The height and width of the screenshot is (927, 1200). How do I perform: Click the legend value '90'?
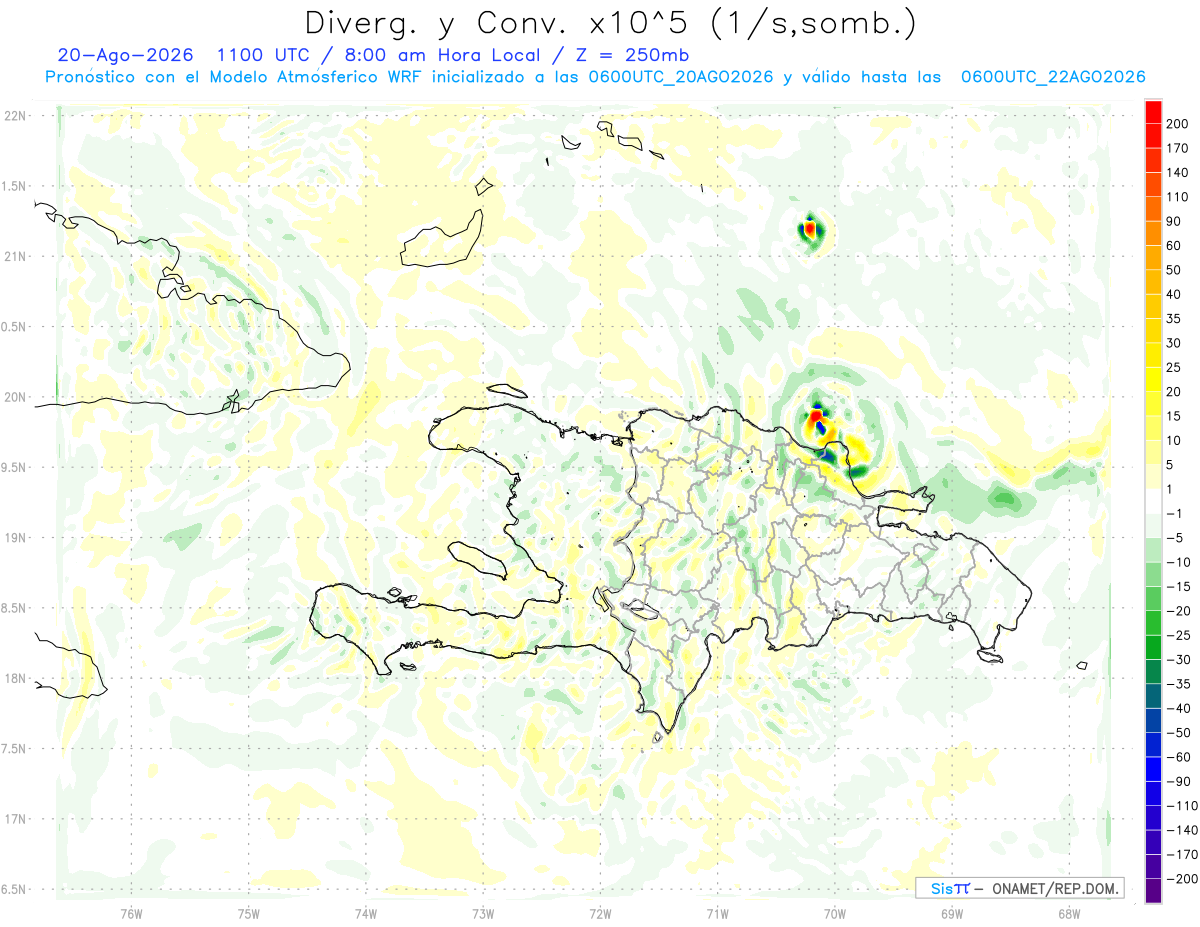pyautogui.click(x=1174, y=221)
